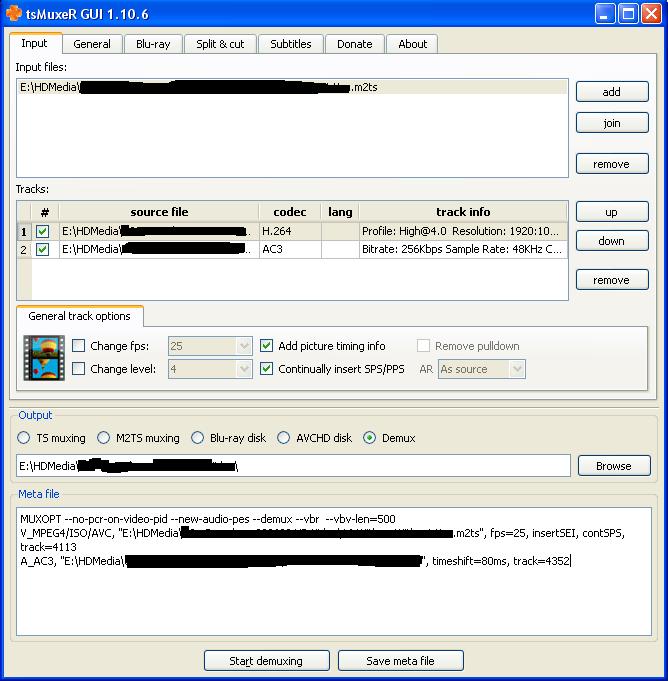This screenshot has width=668, height=681.
Task: Click the tsMuxeR orange app icon
Action: point(13,13)
